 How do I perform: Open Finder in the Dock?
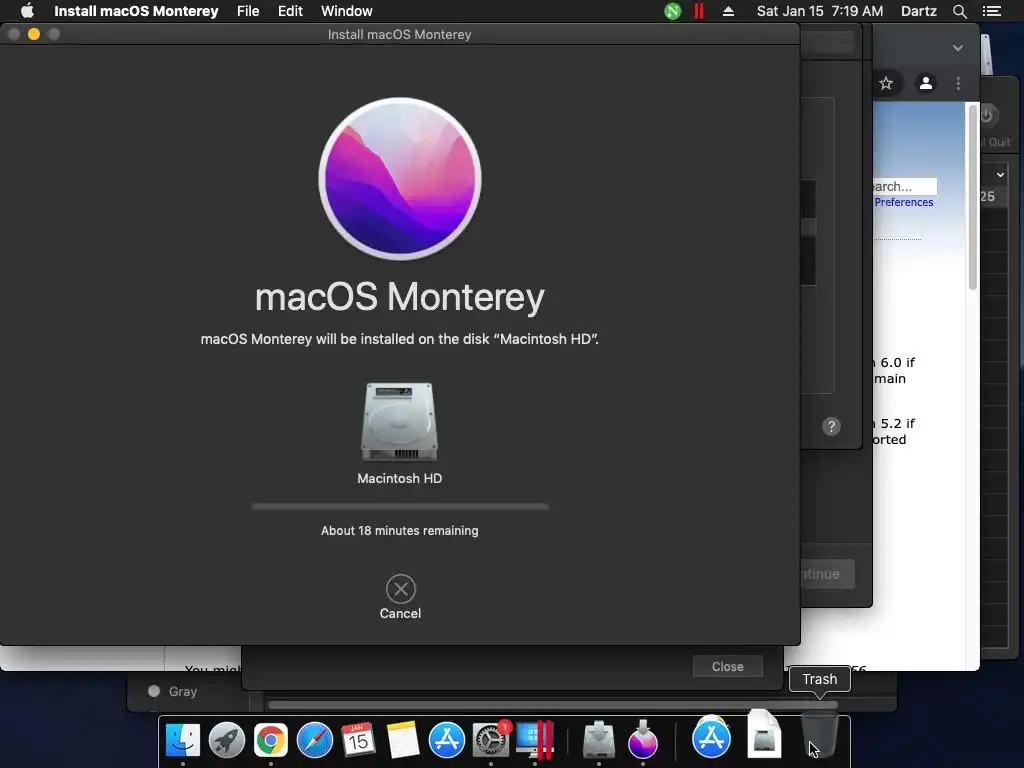pos(183,740)
